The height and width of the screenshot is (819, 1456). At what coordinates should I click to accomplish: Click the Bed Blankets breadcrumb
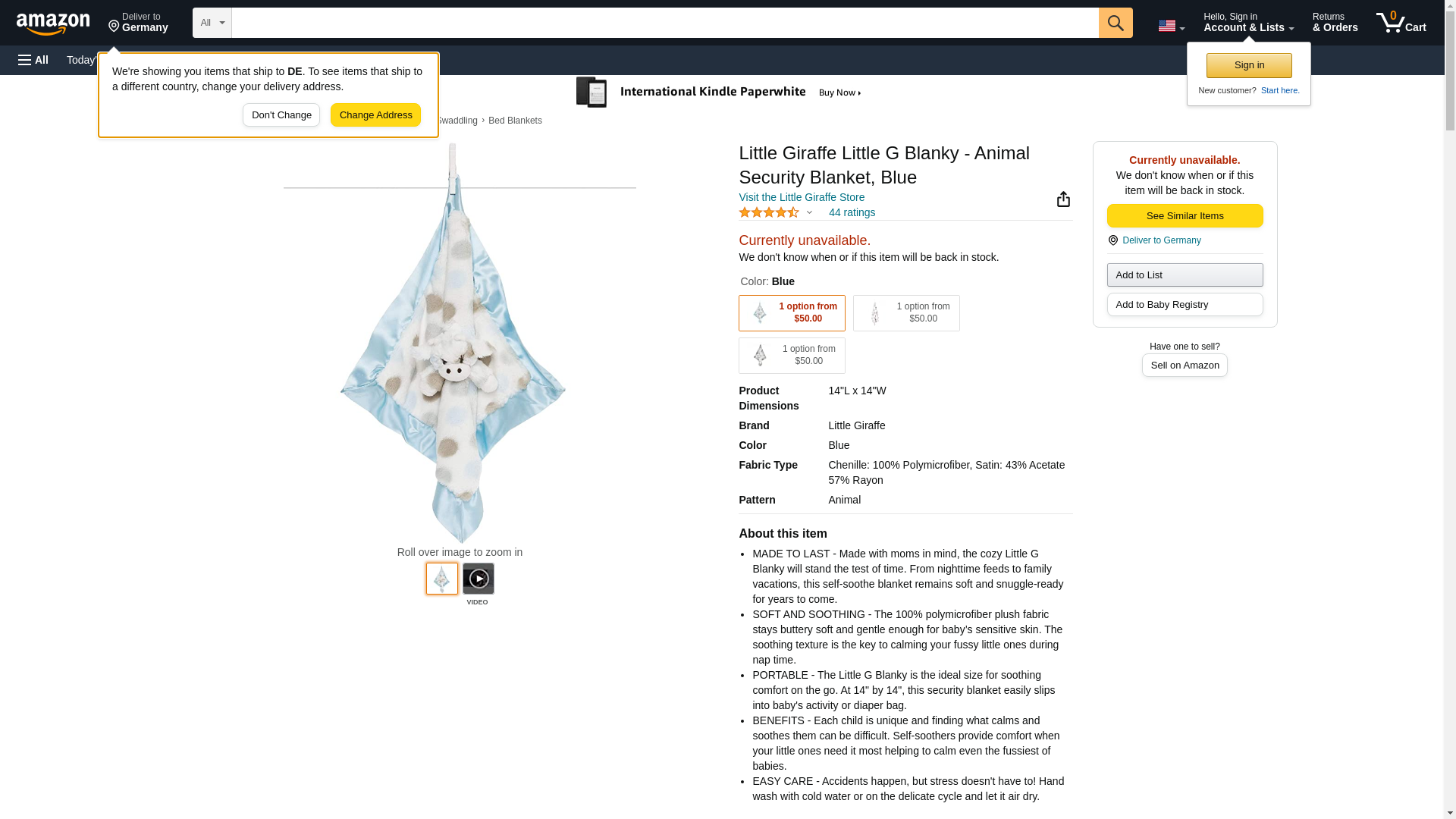pyautogui.click(x=515, y=121)
